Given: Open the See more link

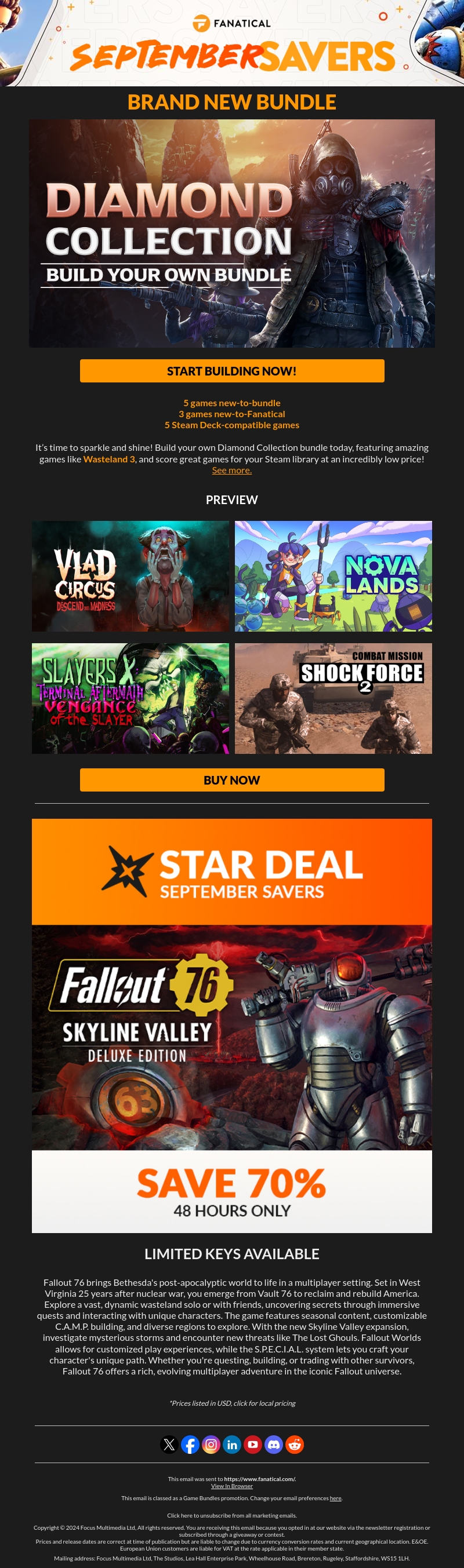Looking at the screenshot, I should pyautogui.click(x=232, y=470).
